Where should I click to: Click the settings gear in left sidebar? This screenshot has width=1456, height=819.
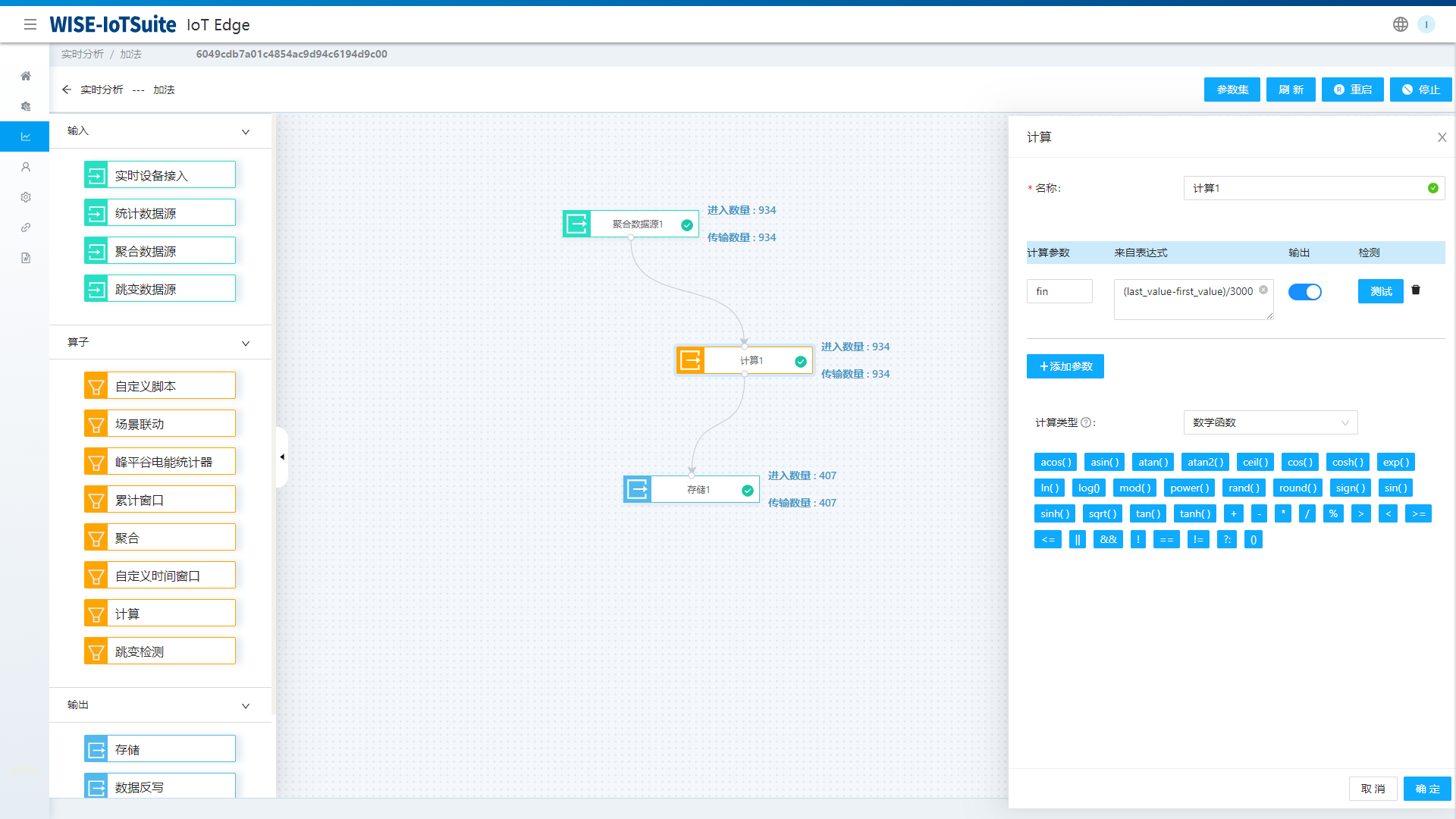click(26, 197)
